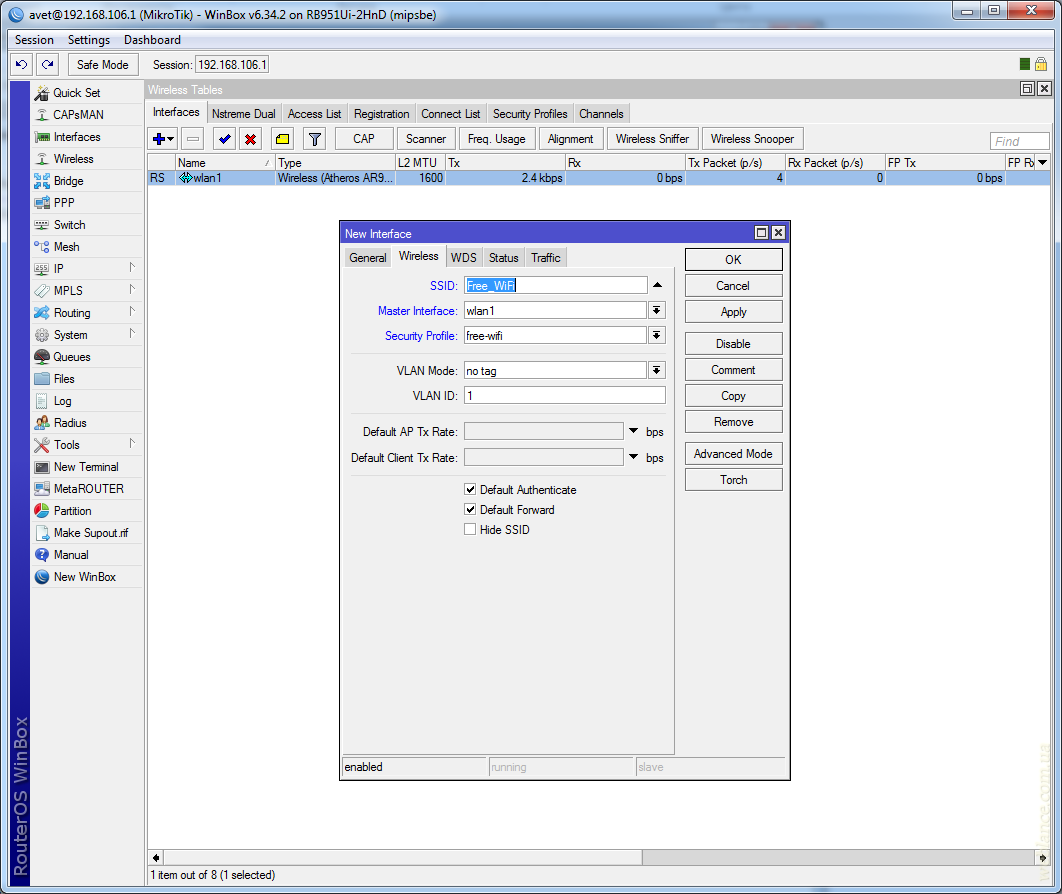Expand the Security Profile dropdown list

tap(657, 336)
